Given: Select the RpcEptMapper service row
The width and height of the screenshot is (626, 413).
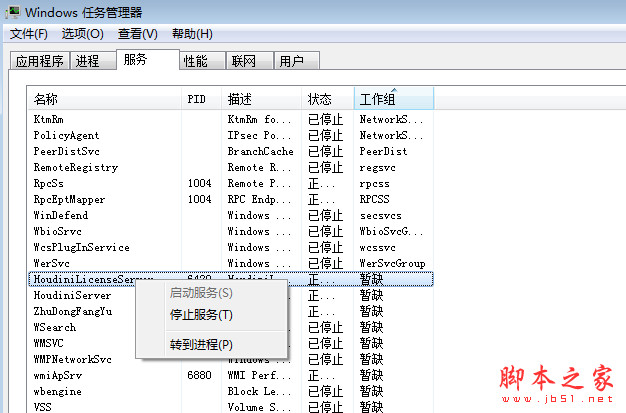Looking at the screenshot, I should pyautogui.click(x=231, y=199).
